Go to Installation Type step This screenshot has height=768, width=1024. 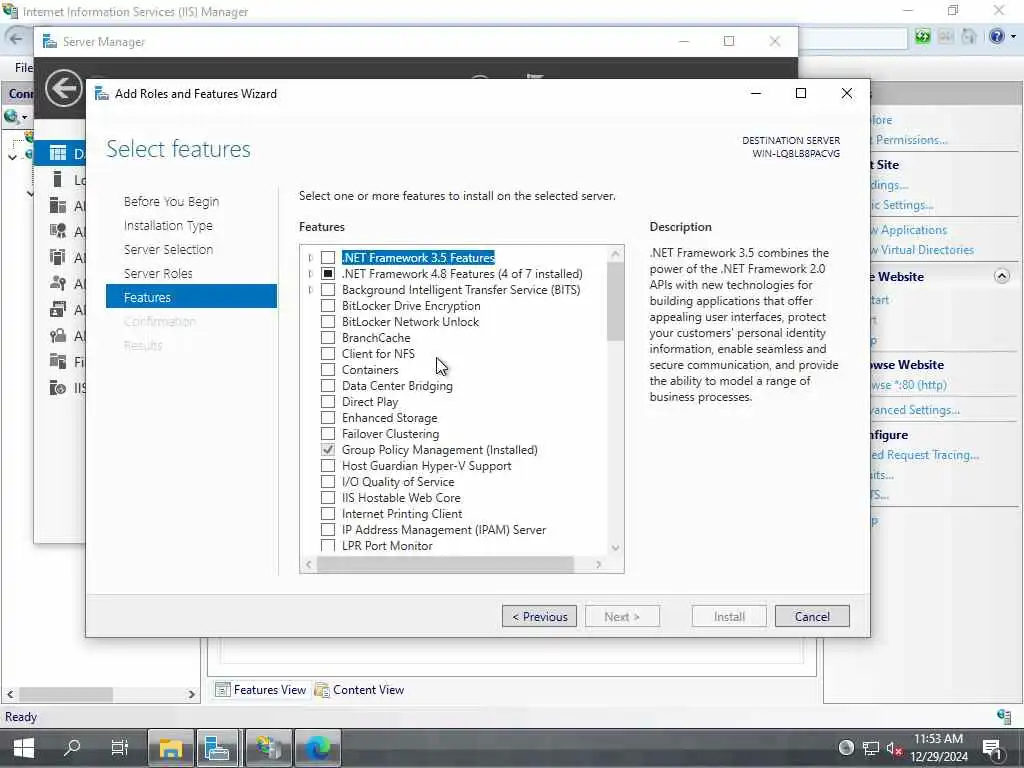pos(168,225)
